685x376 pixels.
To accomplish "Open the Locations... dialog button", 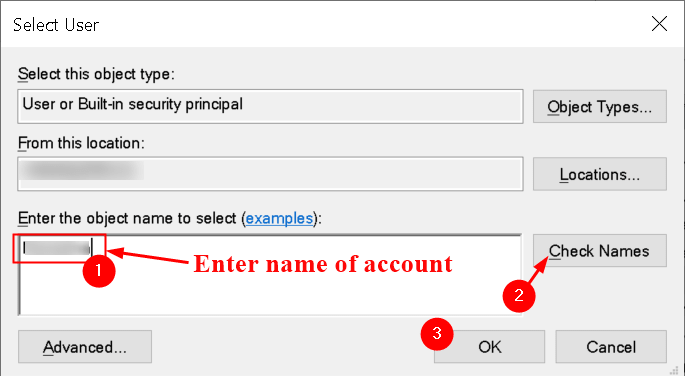I will 599,174.
